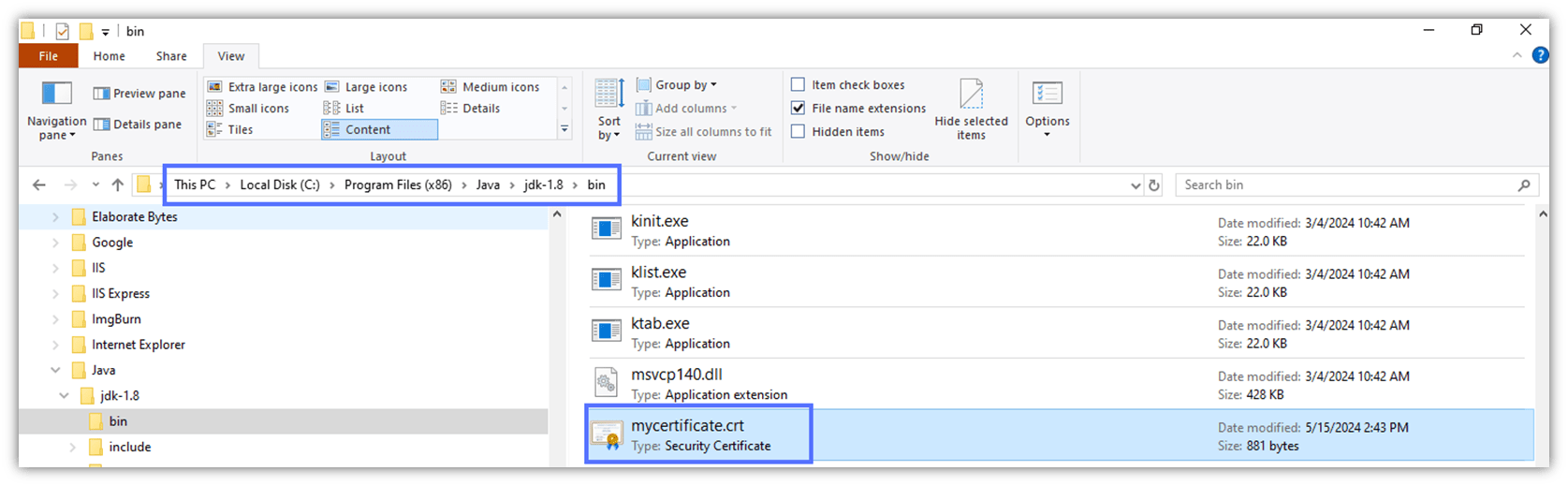Open address bar history dropdown

click(1136, 185)
